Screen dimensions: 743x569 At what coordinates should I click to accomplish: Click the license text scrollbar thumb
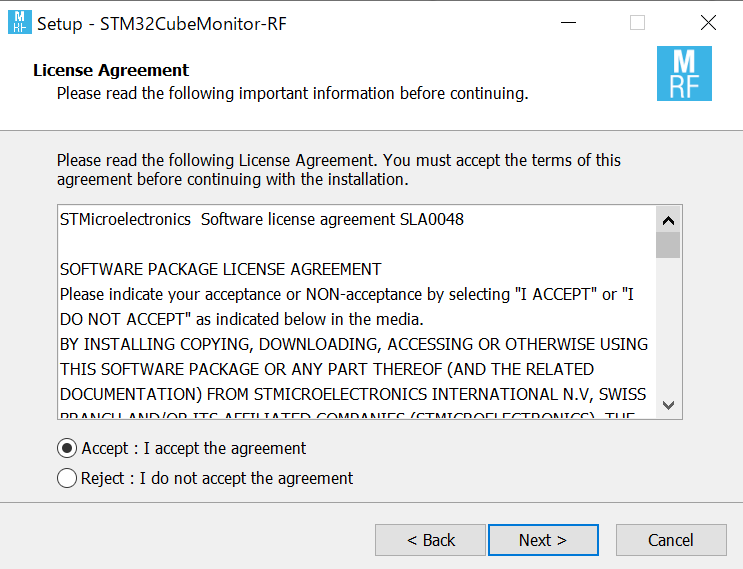click(x=668, y=245)
